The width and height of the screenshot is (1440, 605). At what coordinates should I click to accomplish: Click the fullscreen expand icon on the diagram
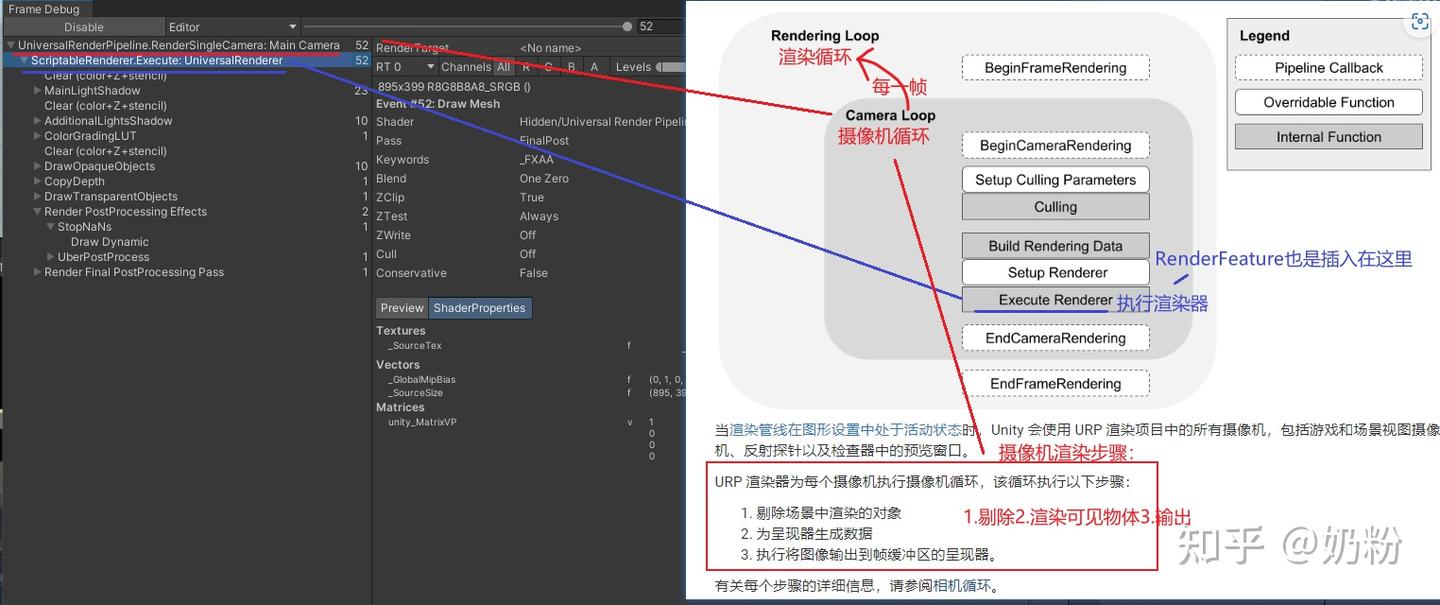[1419, 21]
